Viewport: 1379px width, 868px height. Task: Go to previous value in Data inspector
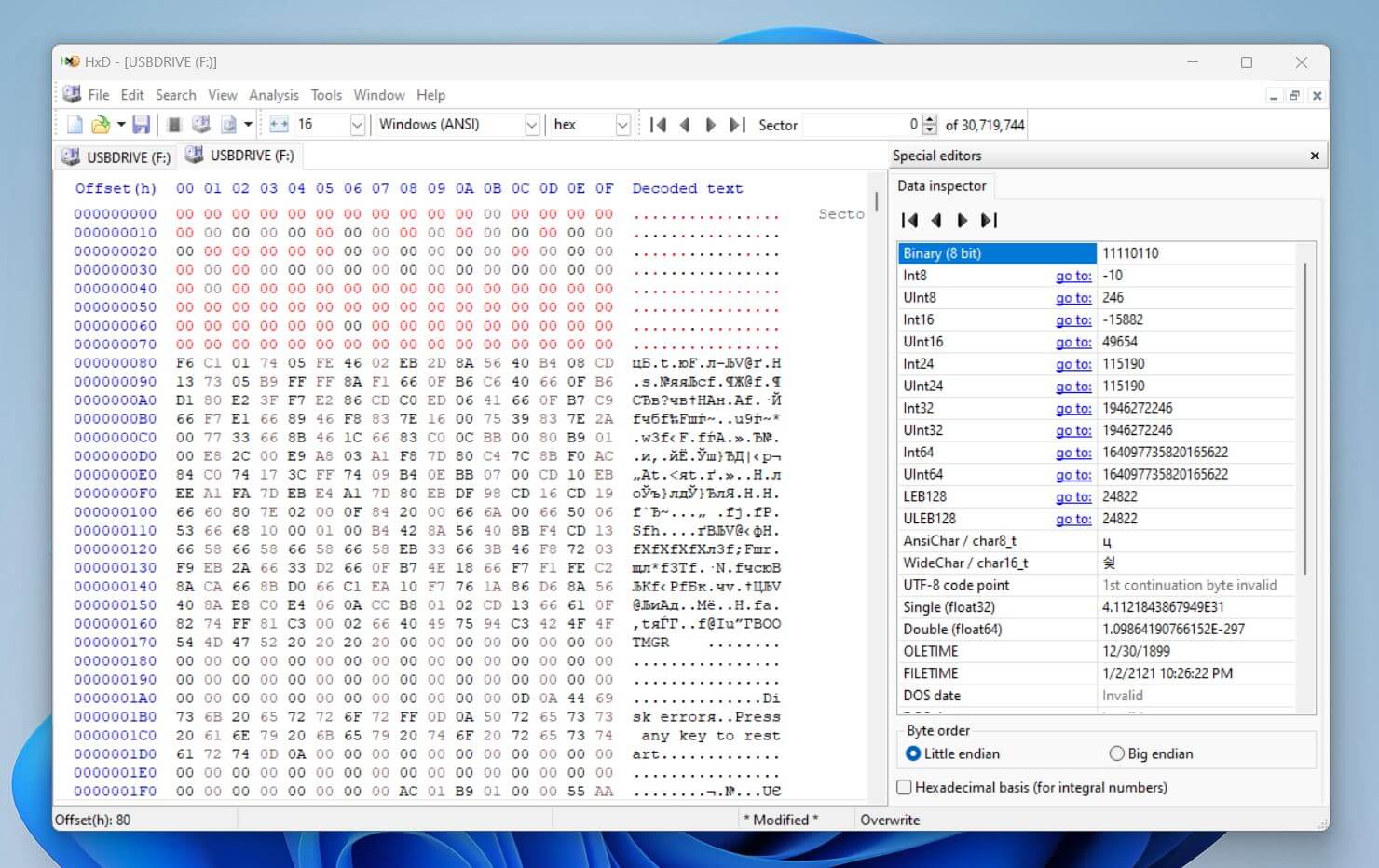(935, 221)
